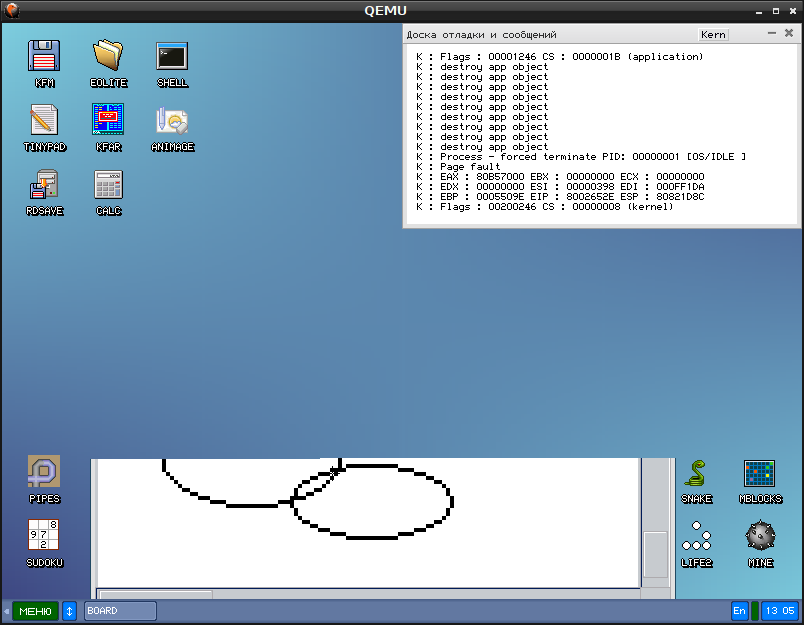Switch the En keyboard layout indicator
Image resolution: width=804 pixels, height=625 pixels.
739,611
